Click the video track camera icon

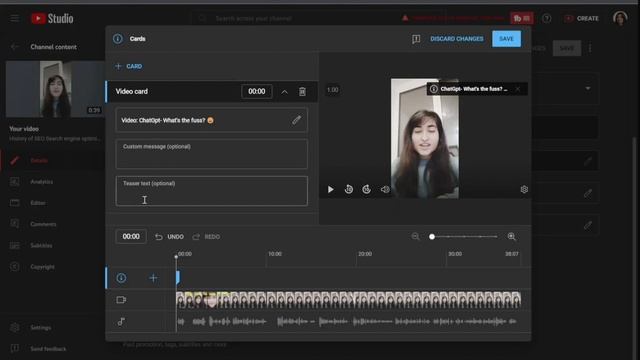click(121, 300)
